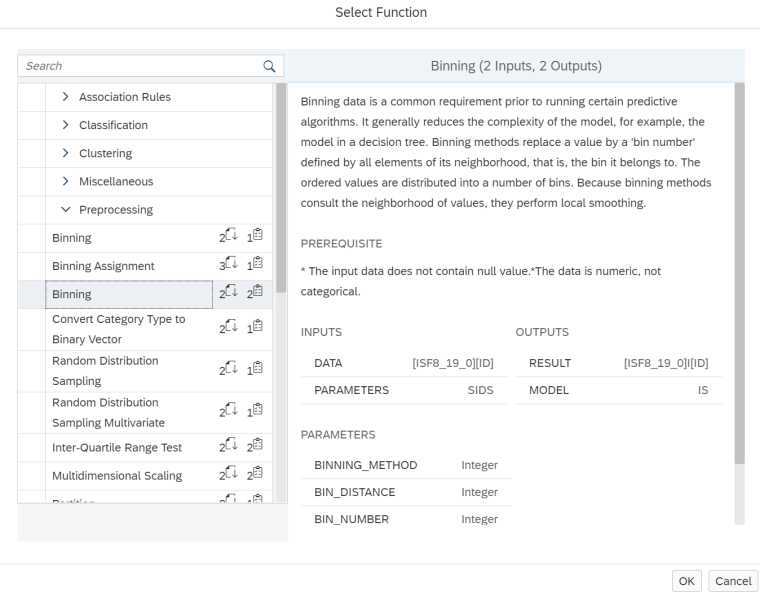
Task: Select the Binning Assignment function
Action: (x=103, y=266)
